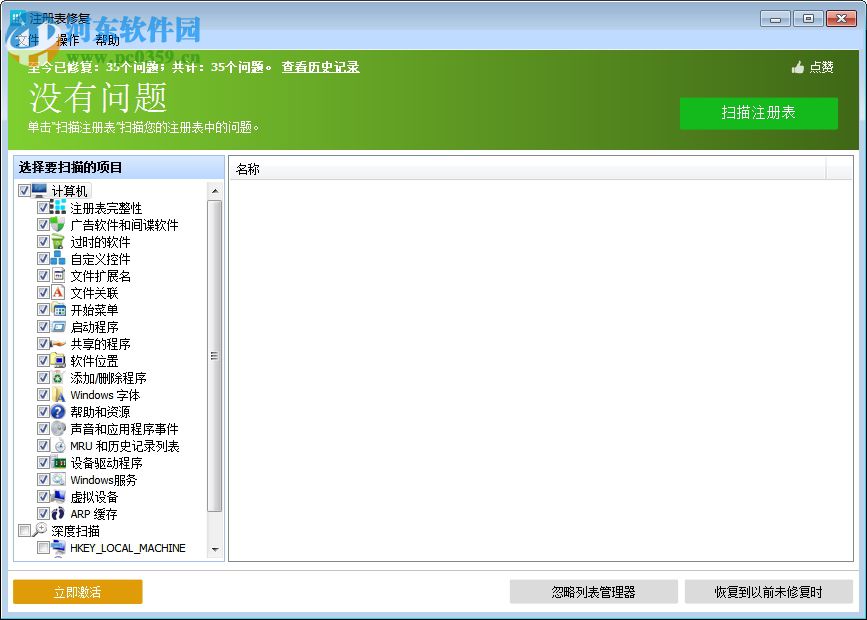
Task: Click the 帮助和资源 question mark icon
Action: point(58,411)
